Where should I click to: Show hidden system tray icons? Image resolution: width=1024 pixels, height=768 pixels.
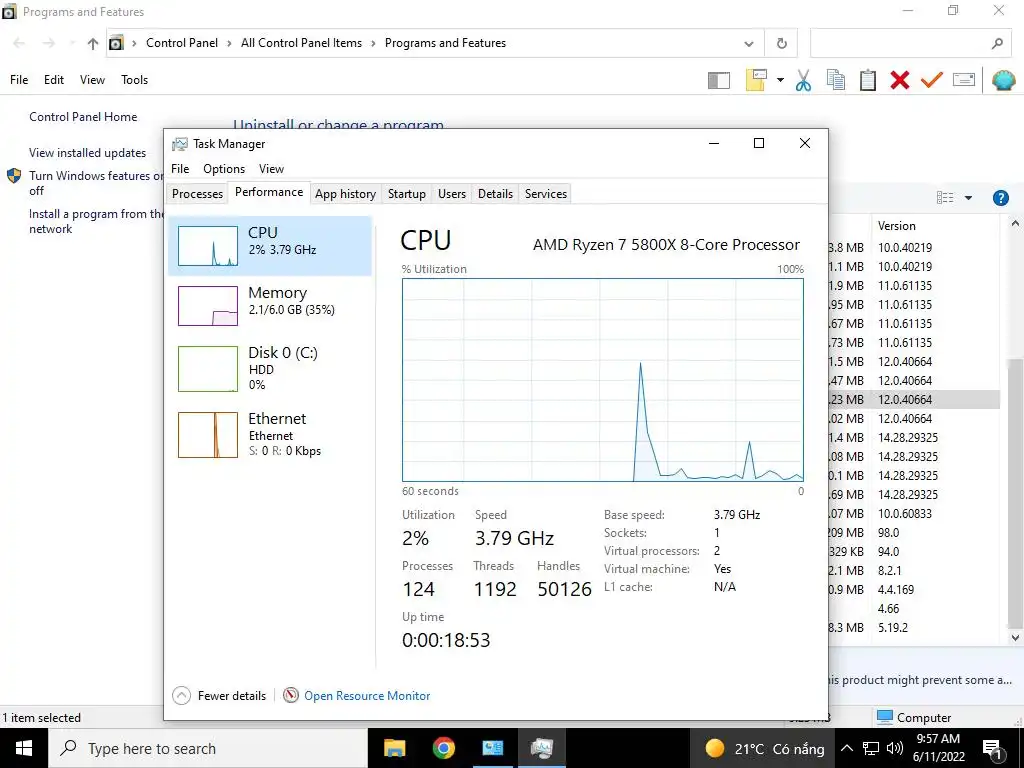(x=846, y=748)
